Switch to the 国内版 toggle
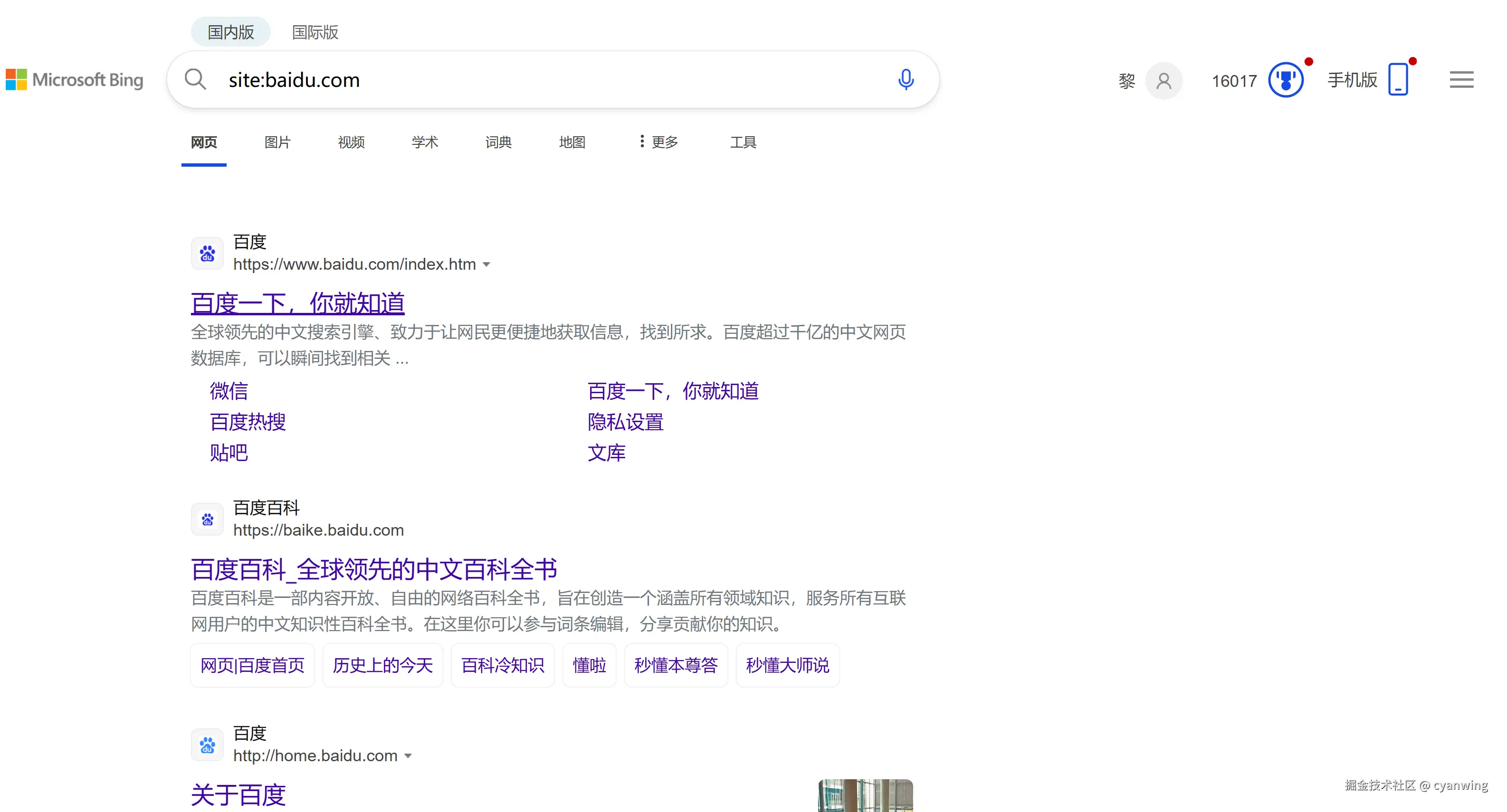This screenshot has width=1507, height=812. tap(230, 32)
